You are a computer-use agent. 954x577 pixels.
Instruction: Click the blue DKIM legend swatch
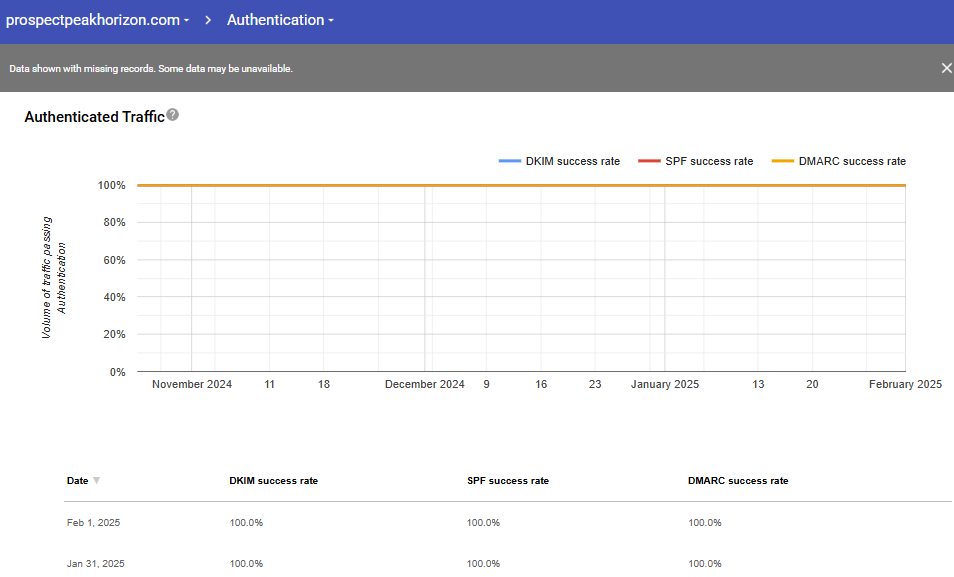[509, 161]
